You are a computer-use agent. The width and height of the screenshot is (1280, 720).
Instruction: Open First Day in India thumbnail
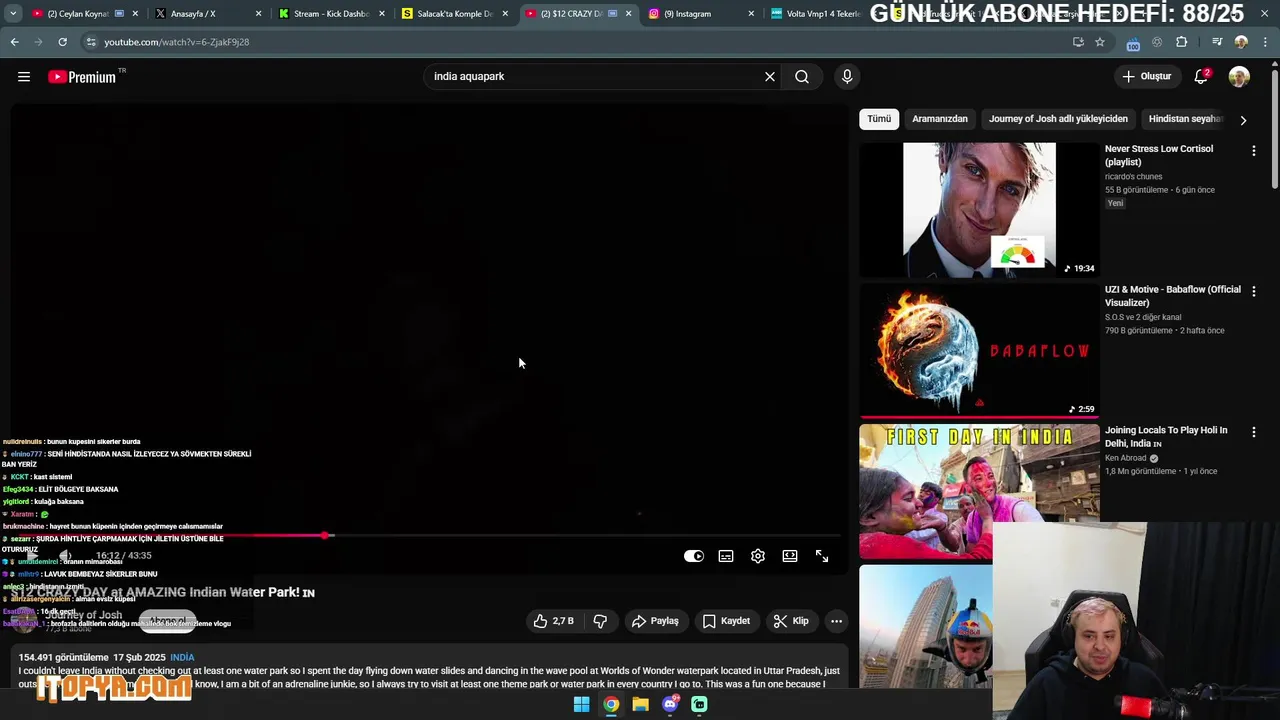[x=979, y=491]
